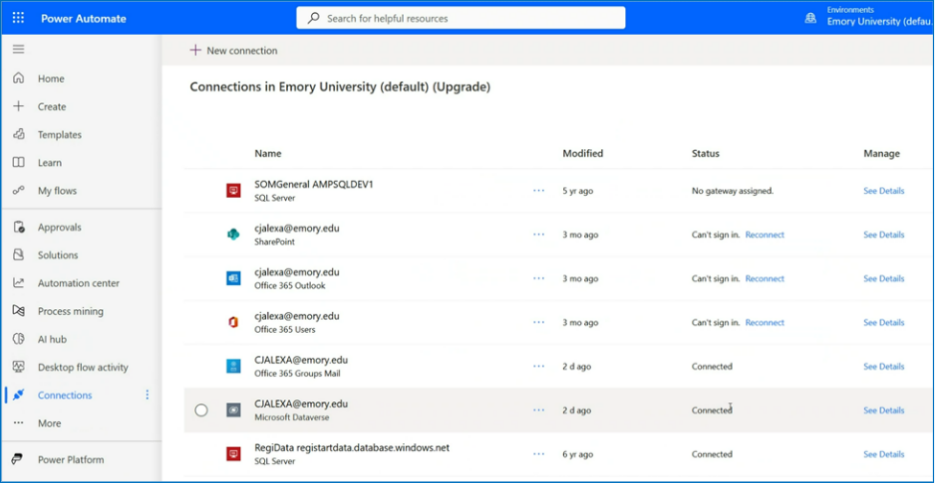Click the Environments globe icon in header
This screenshot has height=483, width=936.
pyautogui.click(x=811, y=17)
